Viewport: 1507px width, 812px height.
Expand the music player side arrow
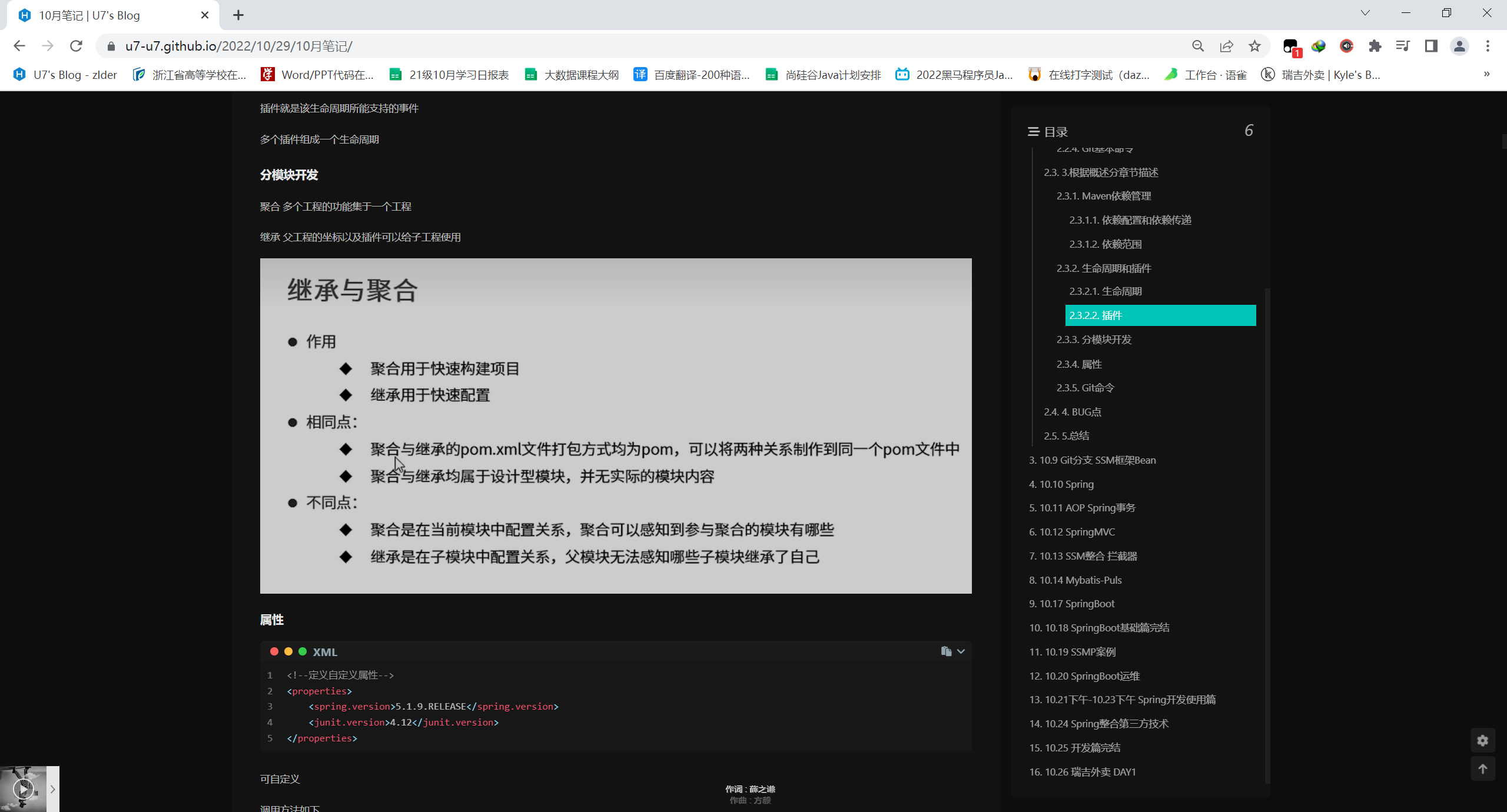point(53,788)
